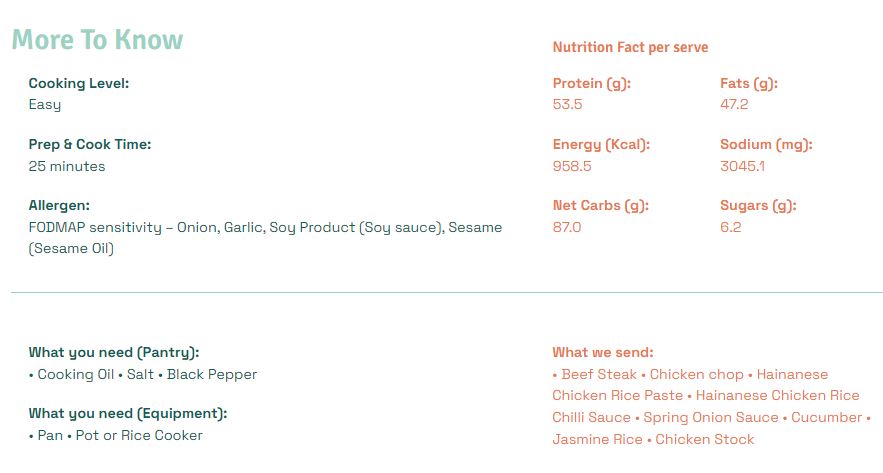This screenshot has height=473, width=883.
Task: Select the Net Carbs value 87.0
Action: coord(567,227)
